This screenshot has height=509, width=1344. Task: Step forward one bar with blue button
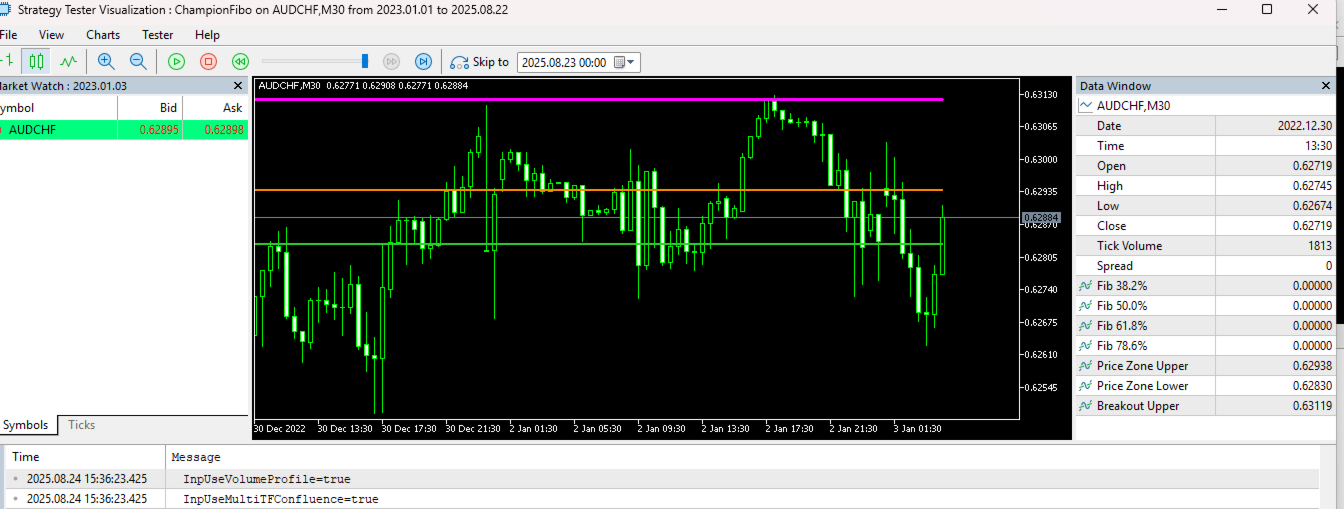(423, 62)
